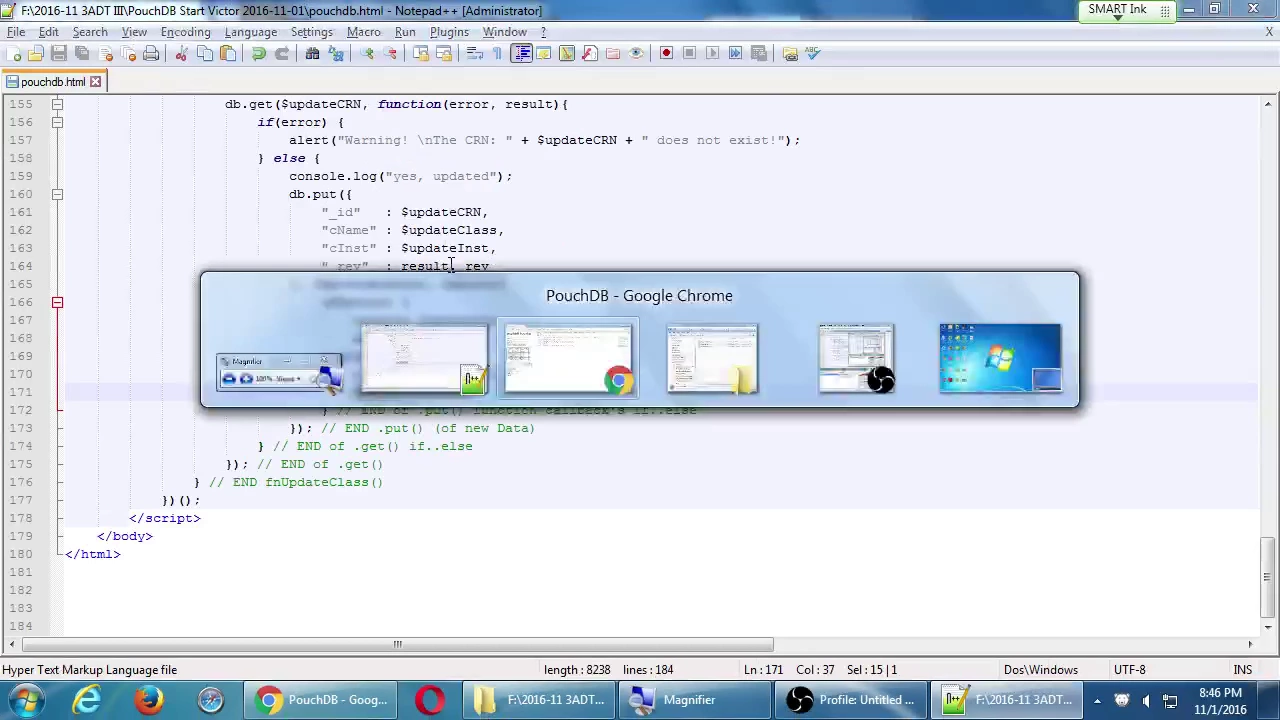Viewport: 1280px width, 720px height.
Task: Close the pouchdb.html tab with red X
Action: pyautogui.click(x=95, y=82)
